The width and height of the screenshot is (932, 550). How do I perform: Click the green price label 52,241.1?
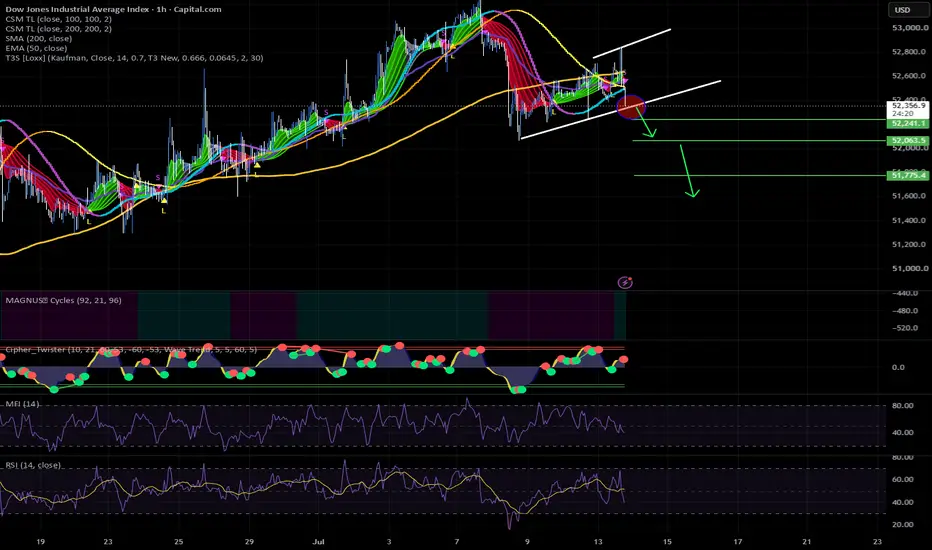point(908,123)
